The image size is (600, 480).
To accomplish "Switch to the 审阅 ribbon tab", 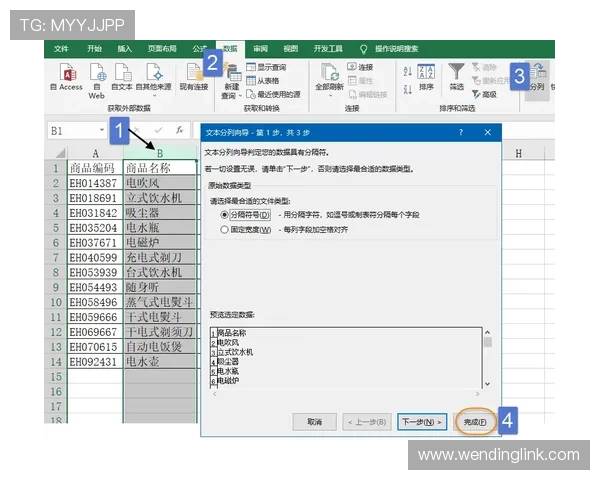I will point(261,49).
